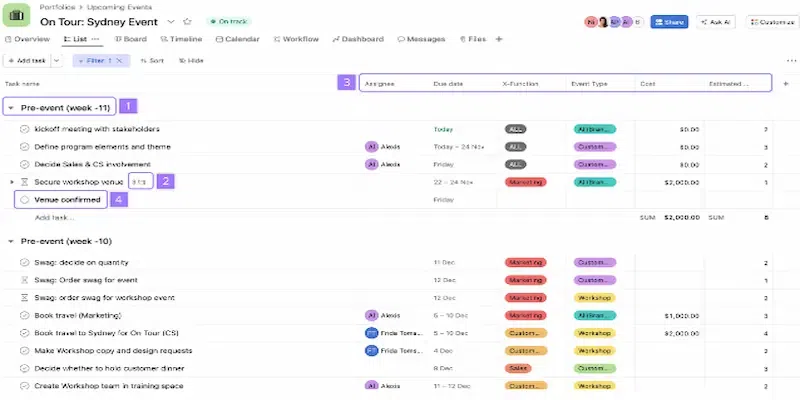Open Ask AI
Viewport: 800px width, 400px height.
(716, 22)
